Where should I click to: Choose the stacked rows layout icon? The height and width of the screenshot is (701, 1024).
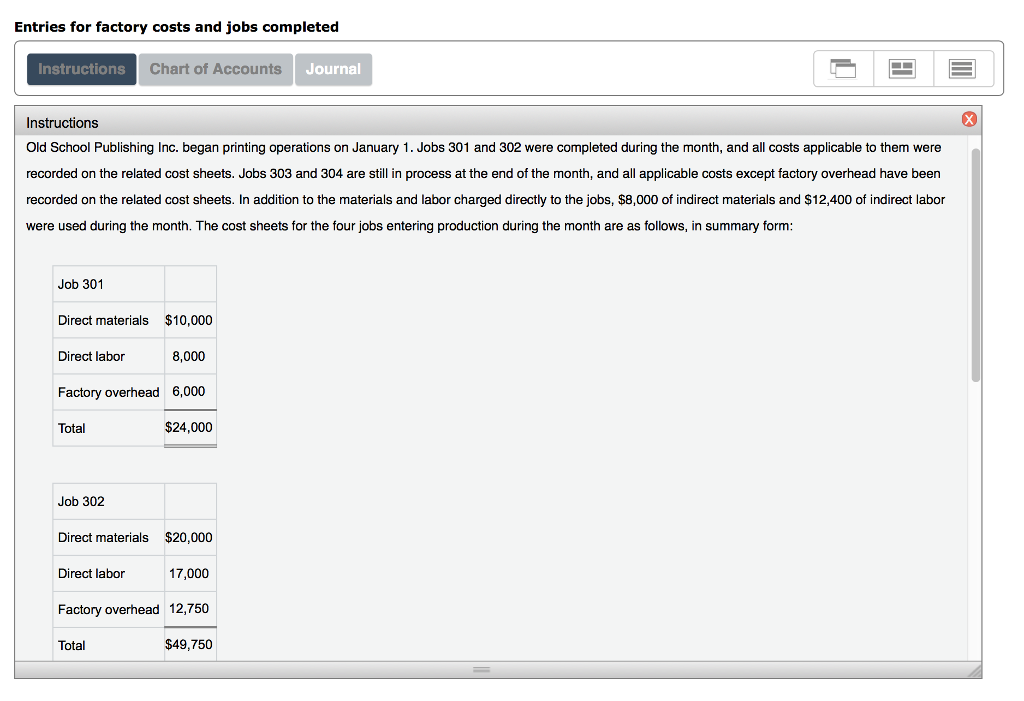click(962, 69)
